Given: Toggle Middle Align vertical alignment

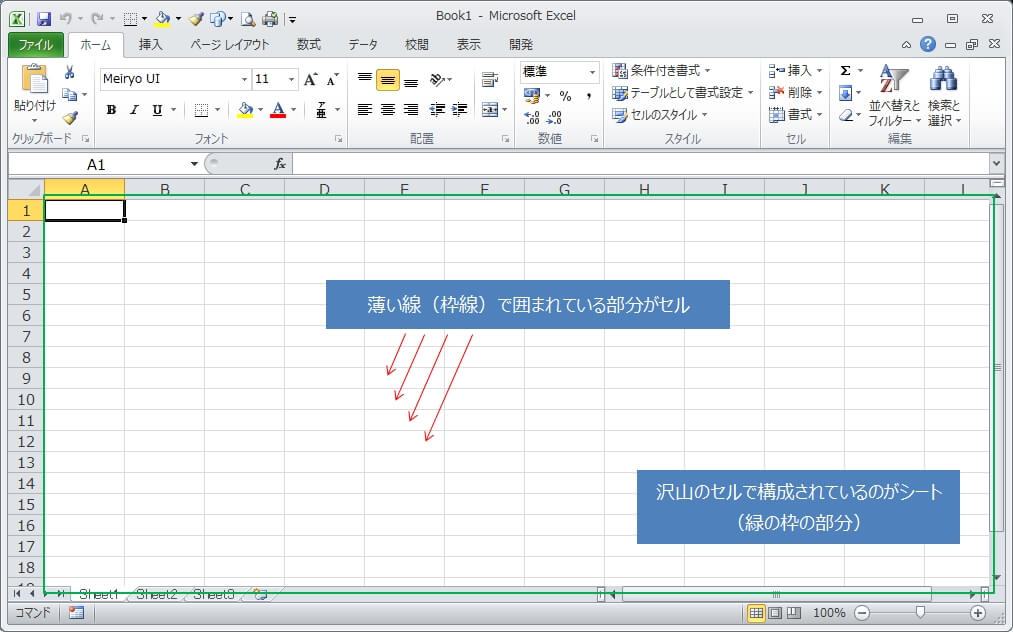Looking at the screenshot, I should pos(388,80).
